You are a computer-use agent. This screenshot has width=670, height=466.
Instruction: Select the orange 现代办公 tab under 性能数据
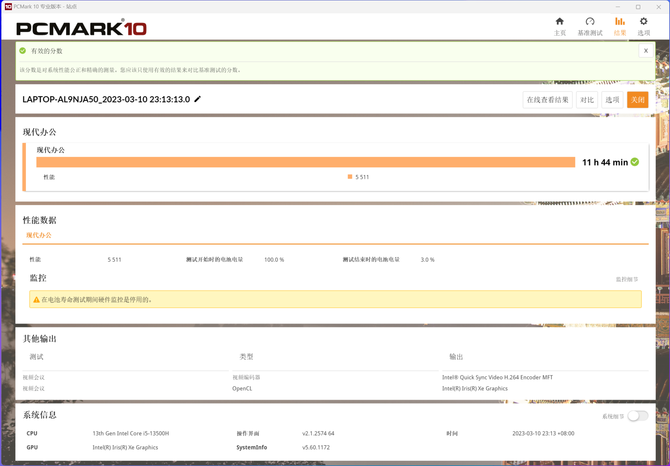click(x=38, y=235)
